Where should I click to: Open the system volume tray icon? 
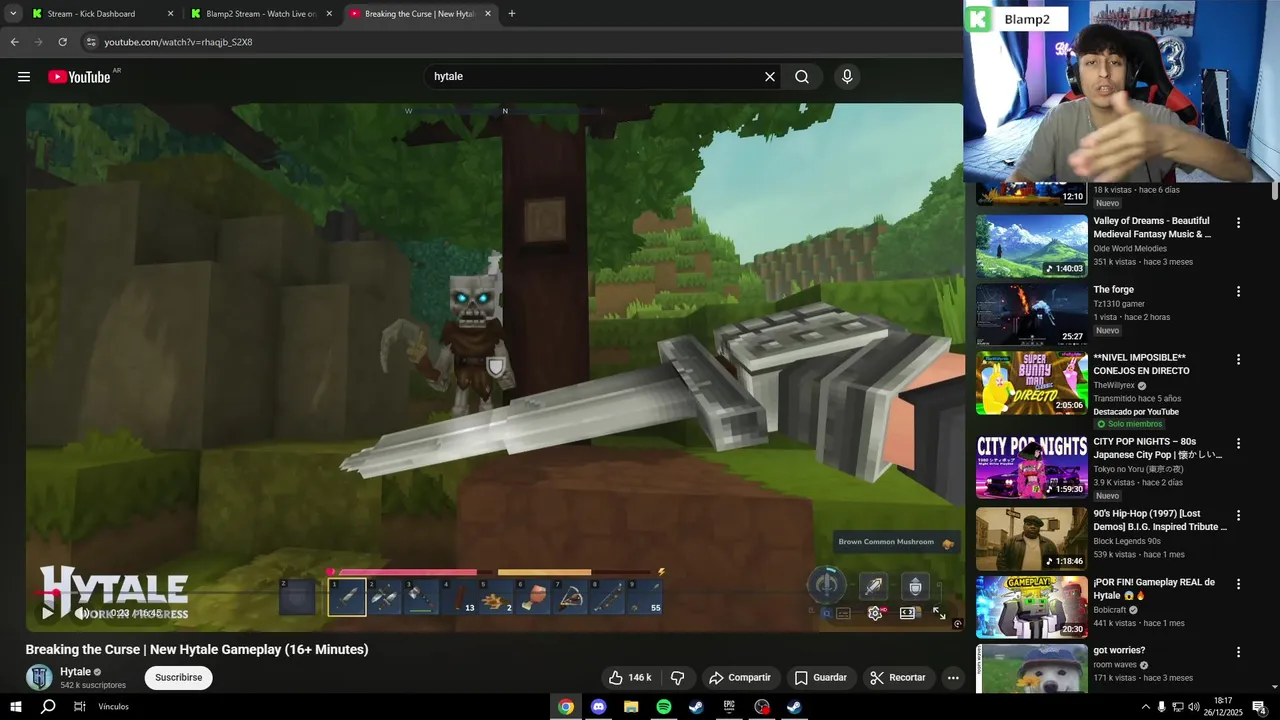point(1193,706)
